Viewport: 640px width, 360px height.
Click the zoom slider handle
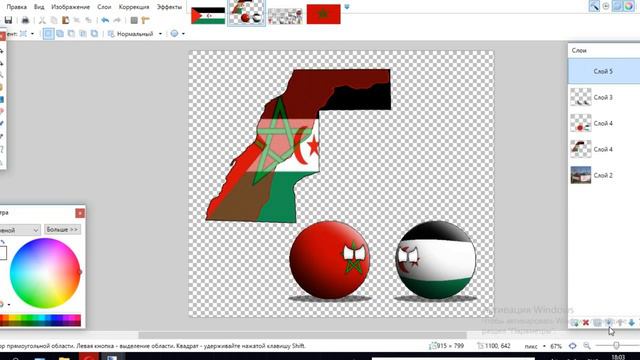[x=616, y=346]
